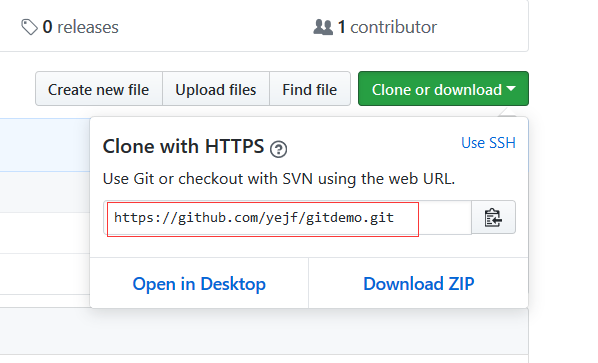598x363 pixels.
Task: Open the Find file button
Action: [310, 89]
